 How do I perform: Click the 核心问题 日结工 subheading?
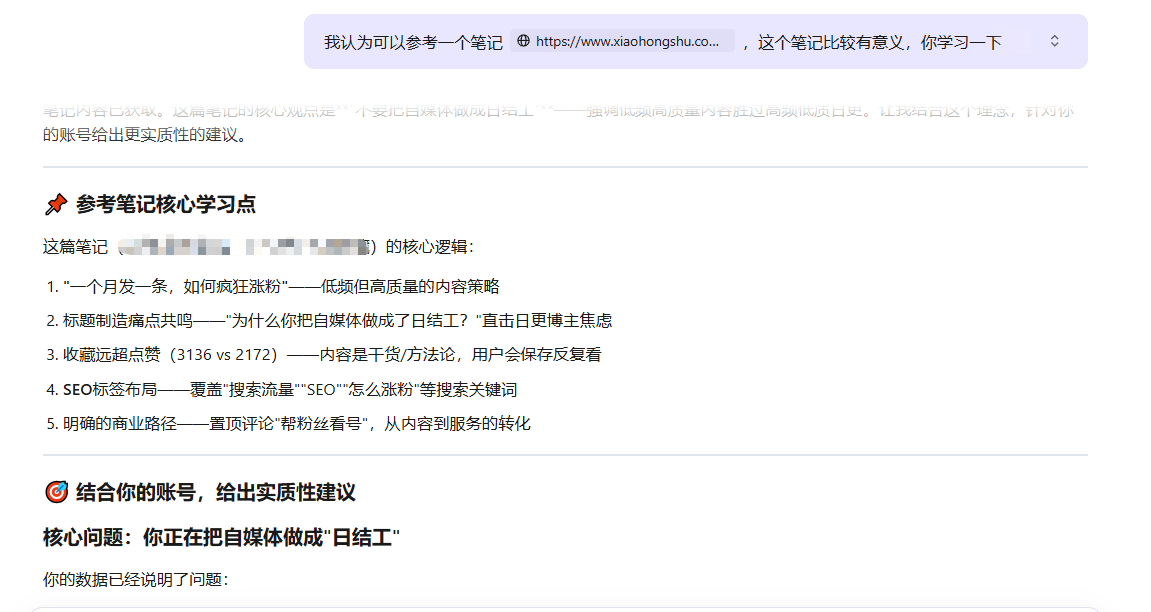(221, 538)
